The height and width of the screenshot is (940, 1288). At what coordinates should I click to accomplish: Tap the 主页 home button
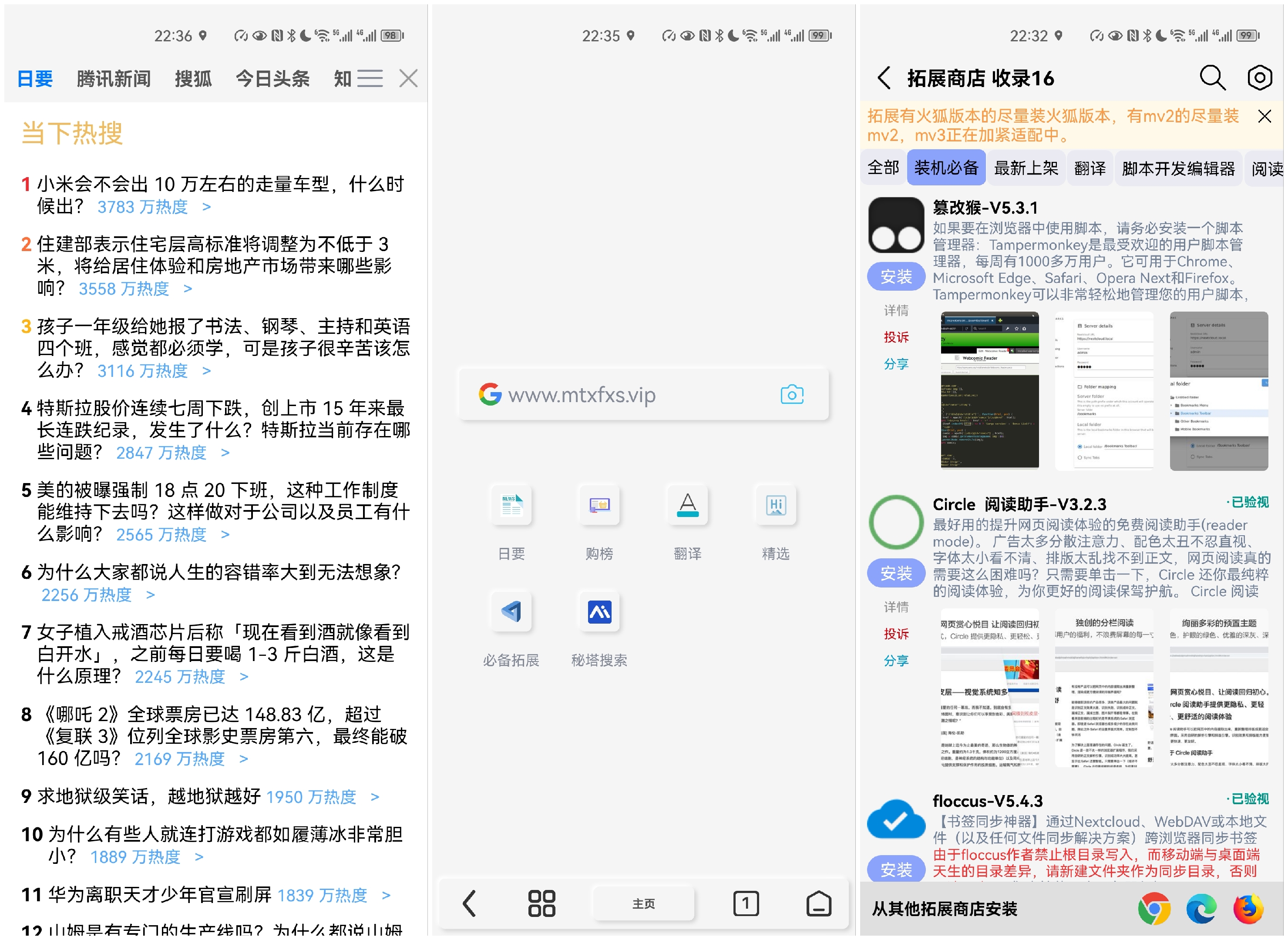[644, 903]
